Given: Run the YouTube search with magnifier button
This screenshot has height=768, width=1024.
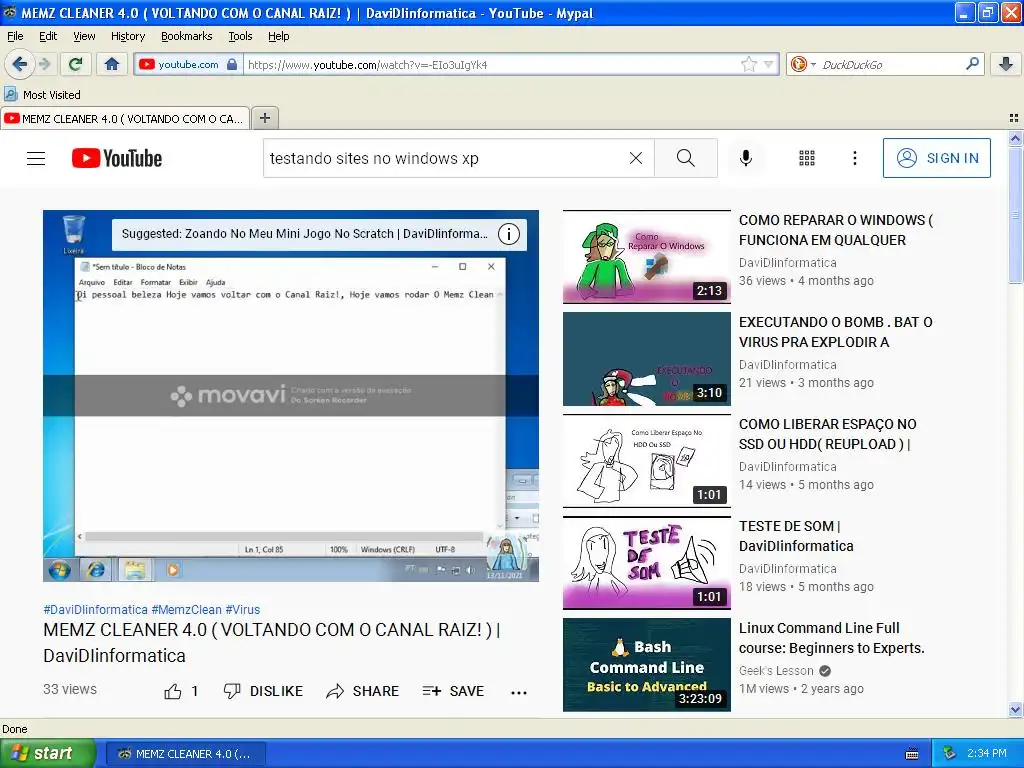Looking at the screenshot, I should [x=686, y=158].
